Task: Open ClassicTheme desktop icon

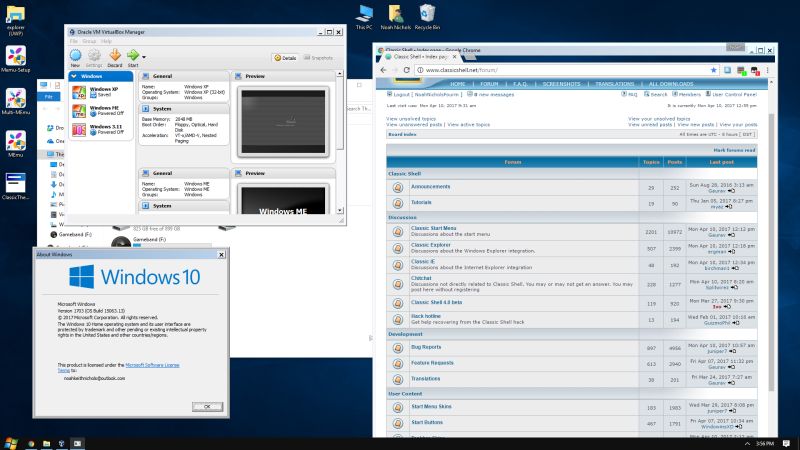Action: pos(15,186)
